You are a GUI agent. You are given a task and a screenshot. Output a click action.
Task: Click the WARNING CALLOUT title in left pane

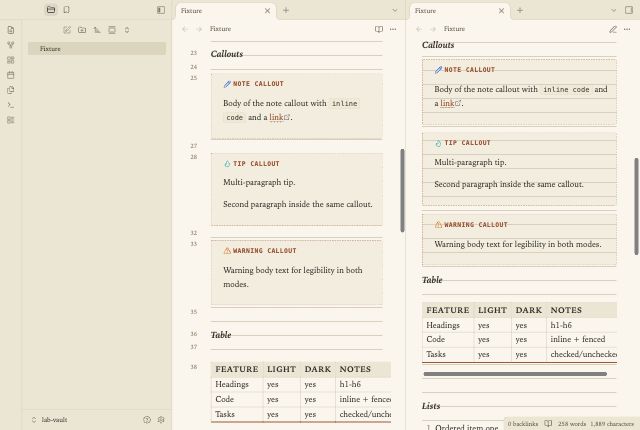tap(264, 250)
